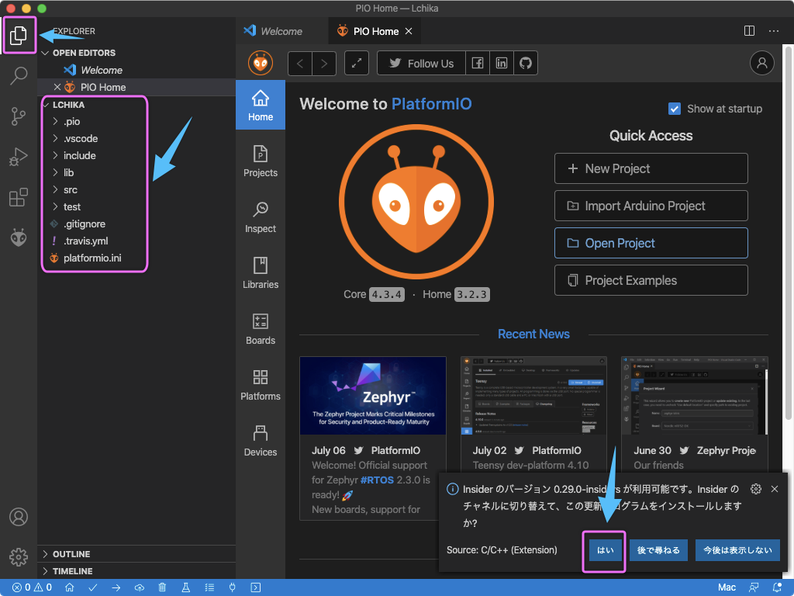794x596 pixels.
Task: Open the Boards section in PIO sidebar
Action: tap(260, 328)
